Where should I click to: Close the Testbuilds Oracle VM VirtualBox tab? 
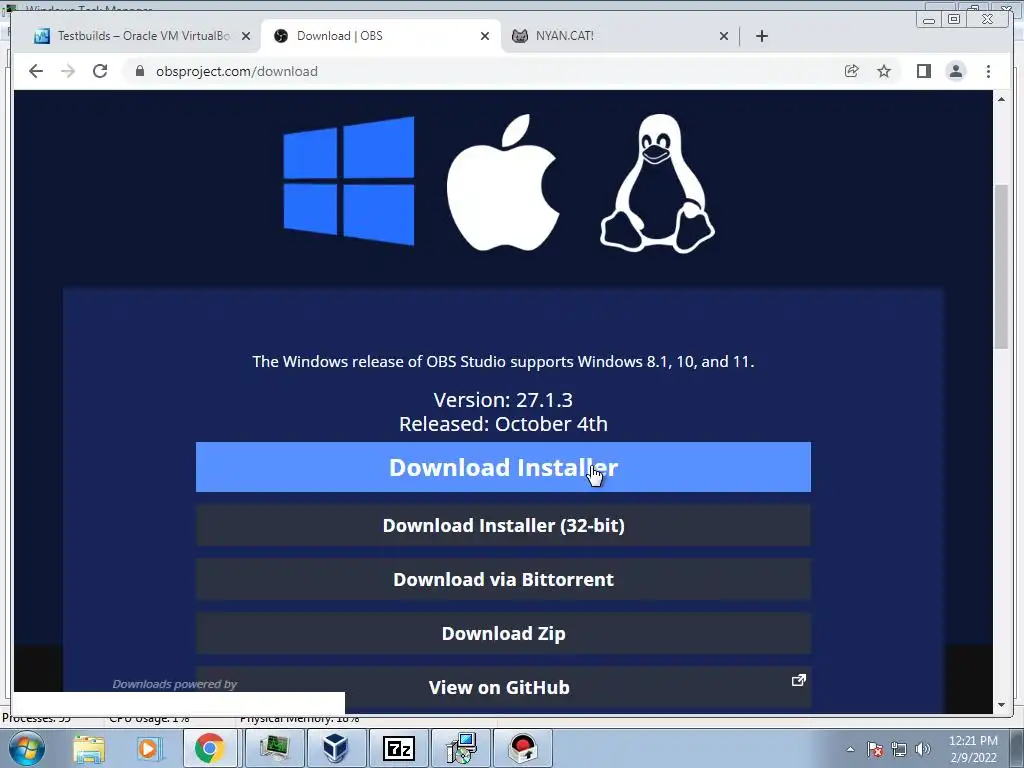pos(246,36)
